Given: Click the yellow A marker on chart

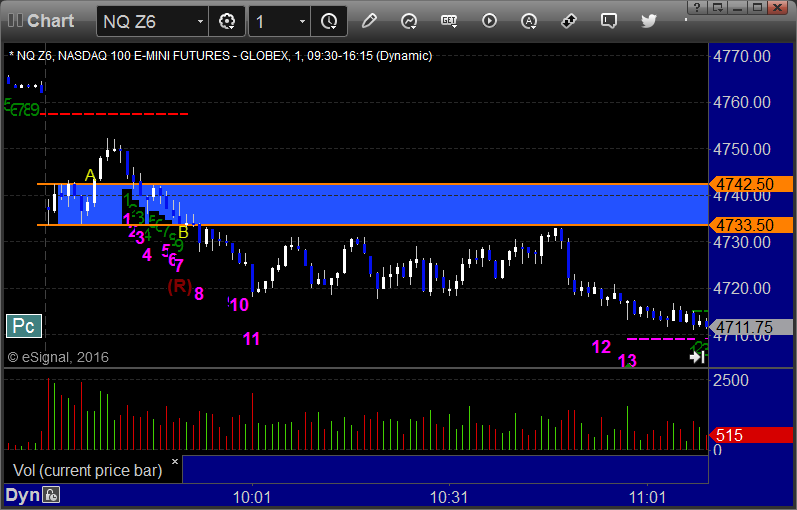Looking at the screenshot, I should point(90,175).
